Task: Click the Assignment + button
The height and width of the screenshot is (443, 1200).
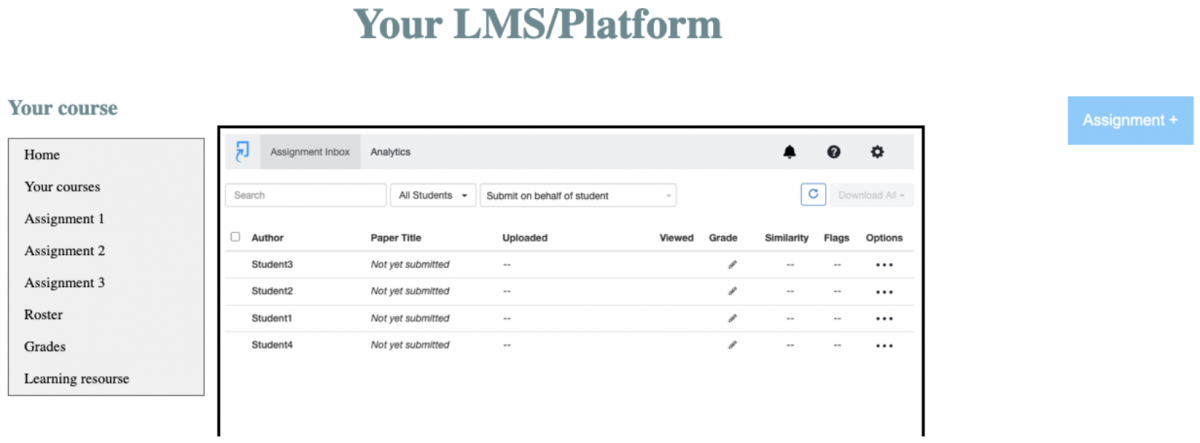Action: click(1130, 120)
